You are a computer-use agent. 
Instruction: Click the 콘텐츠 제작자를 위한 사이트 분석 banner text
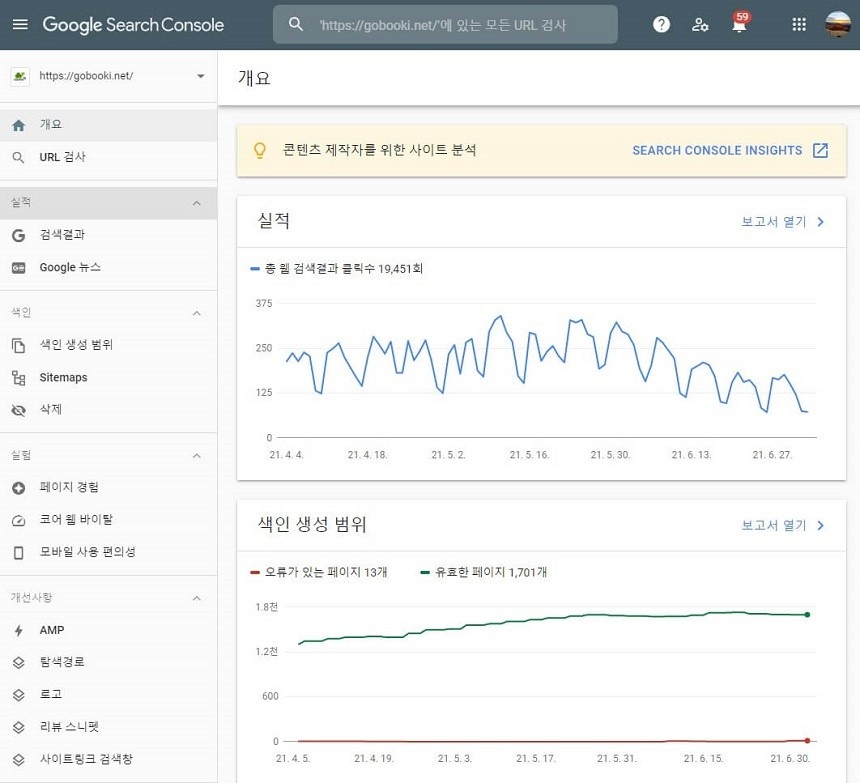tap(379, 150)
